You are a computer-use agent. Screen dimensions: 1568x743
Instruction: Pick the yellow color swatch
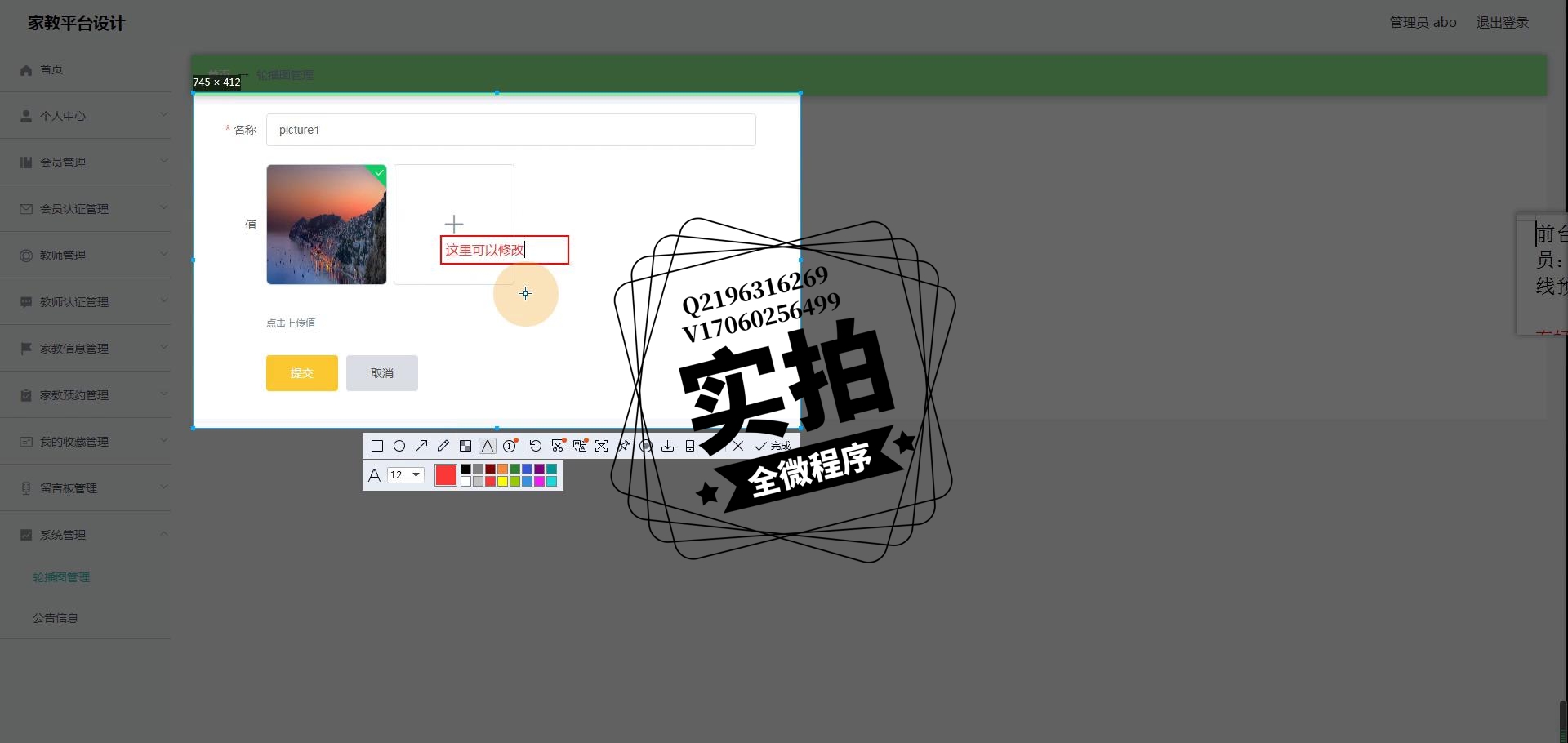tap(502, 481)
